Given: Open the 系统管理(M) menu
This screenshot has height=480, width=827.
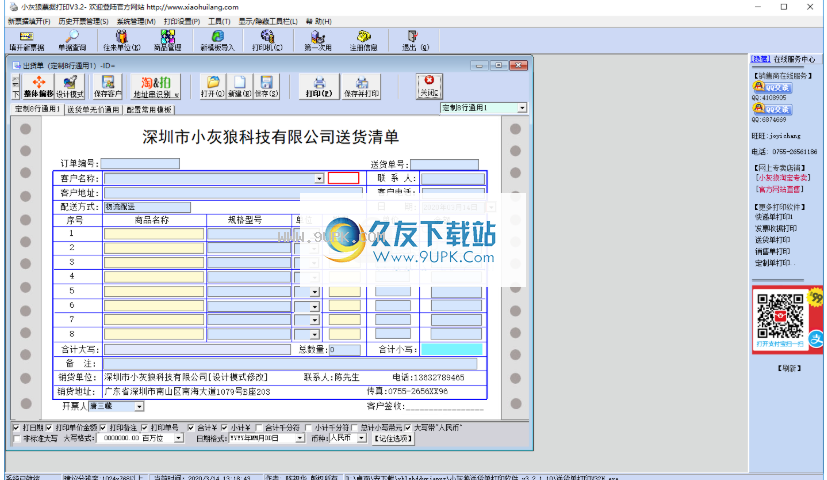Looking at the screenshot, I should pos(136,21).
